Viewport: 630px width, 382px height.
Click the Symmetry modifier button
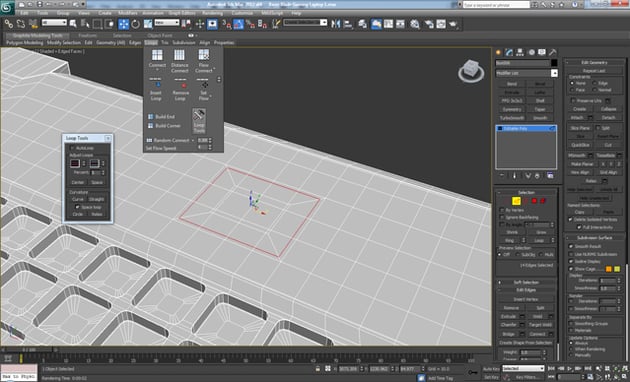(512, 109)
